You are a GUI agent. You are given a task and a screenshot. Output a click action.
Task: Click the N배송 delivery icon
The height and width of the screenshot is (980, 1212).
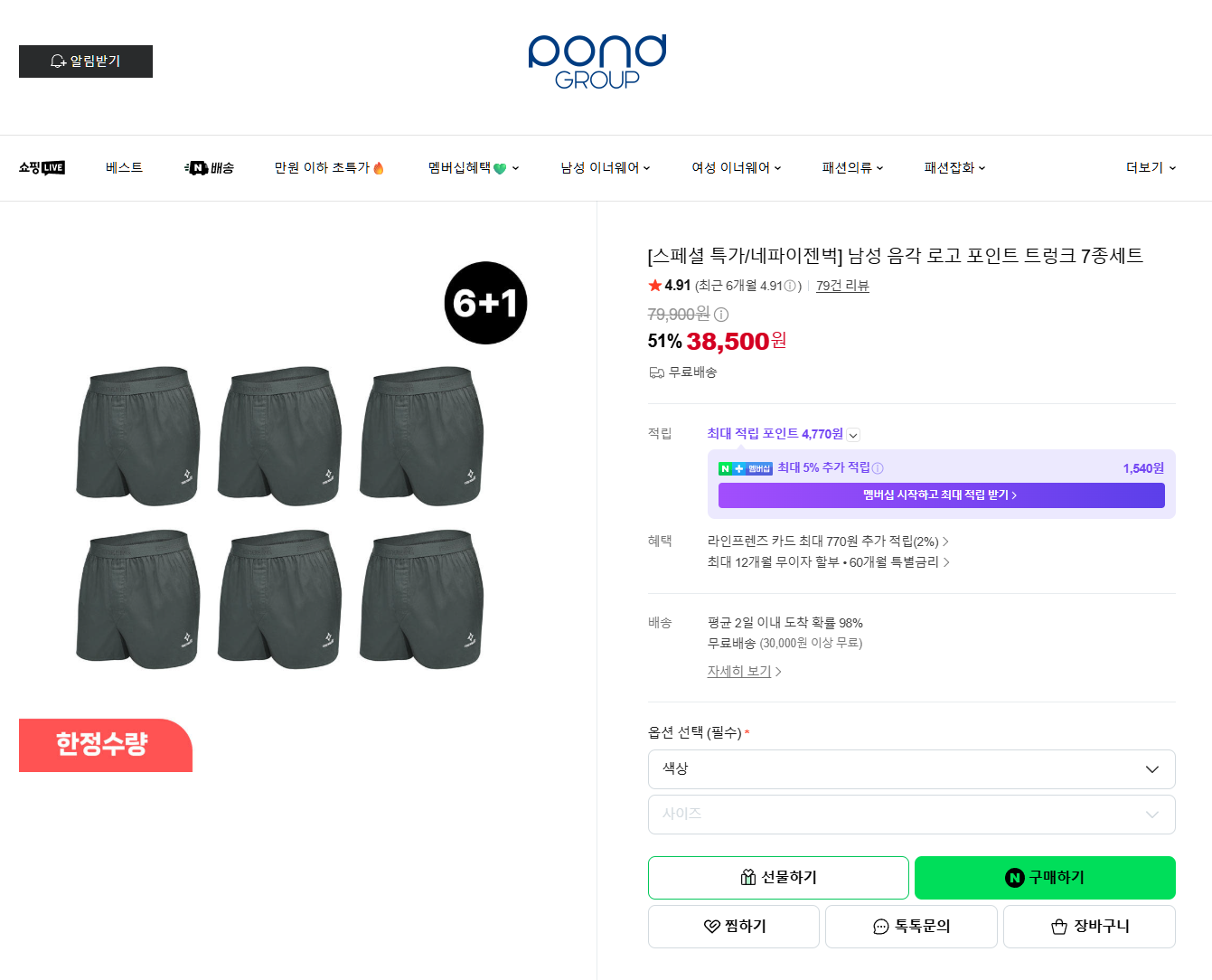209,167
